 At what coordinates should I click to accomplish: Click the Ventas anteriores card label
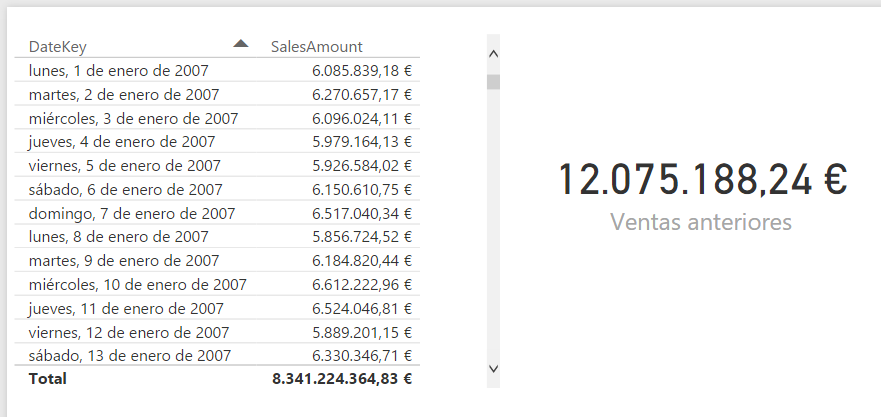pyautogui.click(x=701, y=221)
